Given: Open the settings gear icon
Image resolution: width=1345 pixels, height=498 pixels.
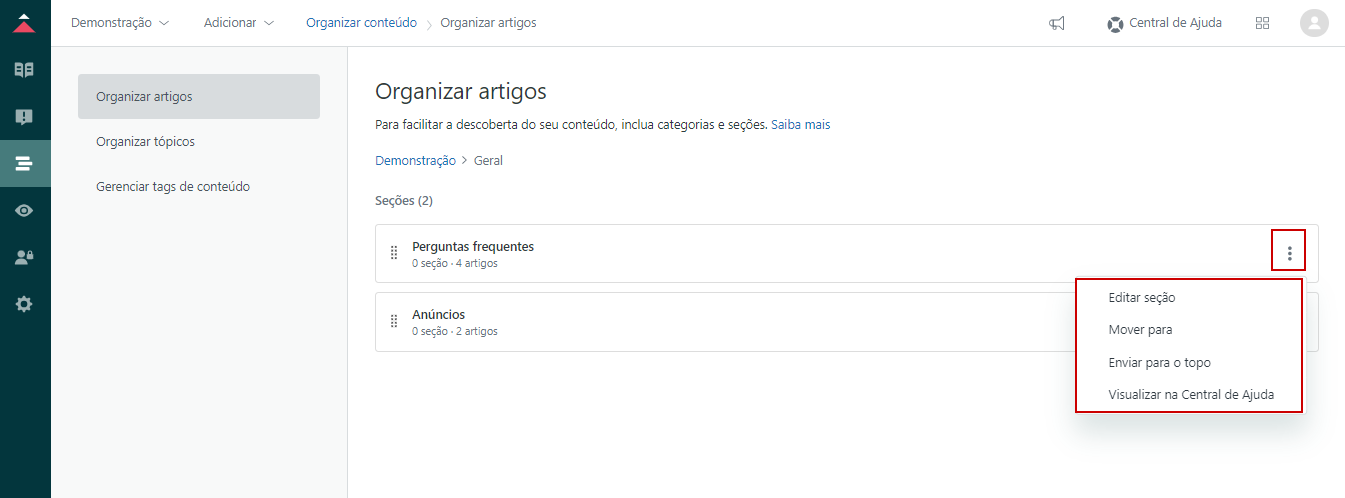Looking at the screenshot, I should point(24,304).
